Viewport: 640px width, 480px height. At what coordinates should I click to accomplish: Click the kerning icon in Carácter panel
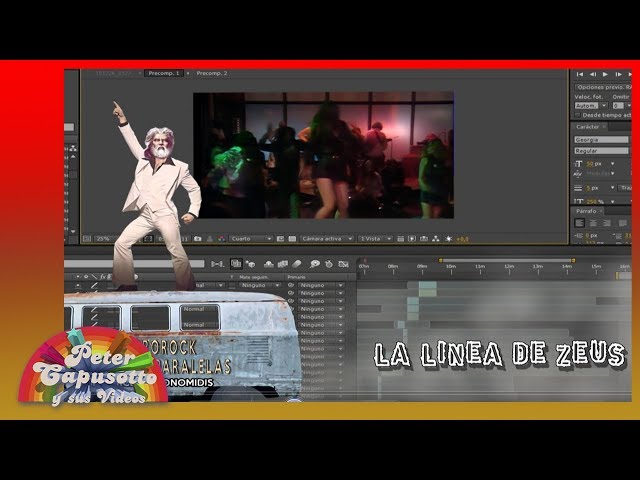click(578, 174)
